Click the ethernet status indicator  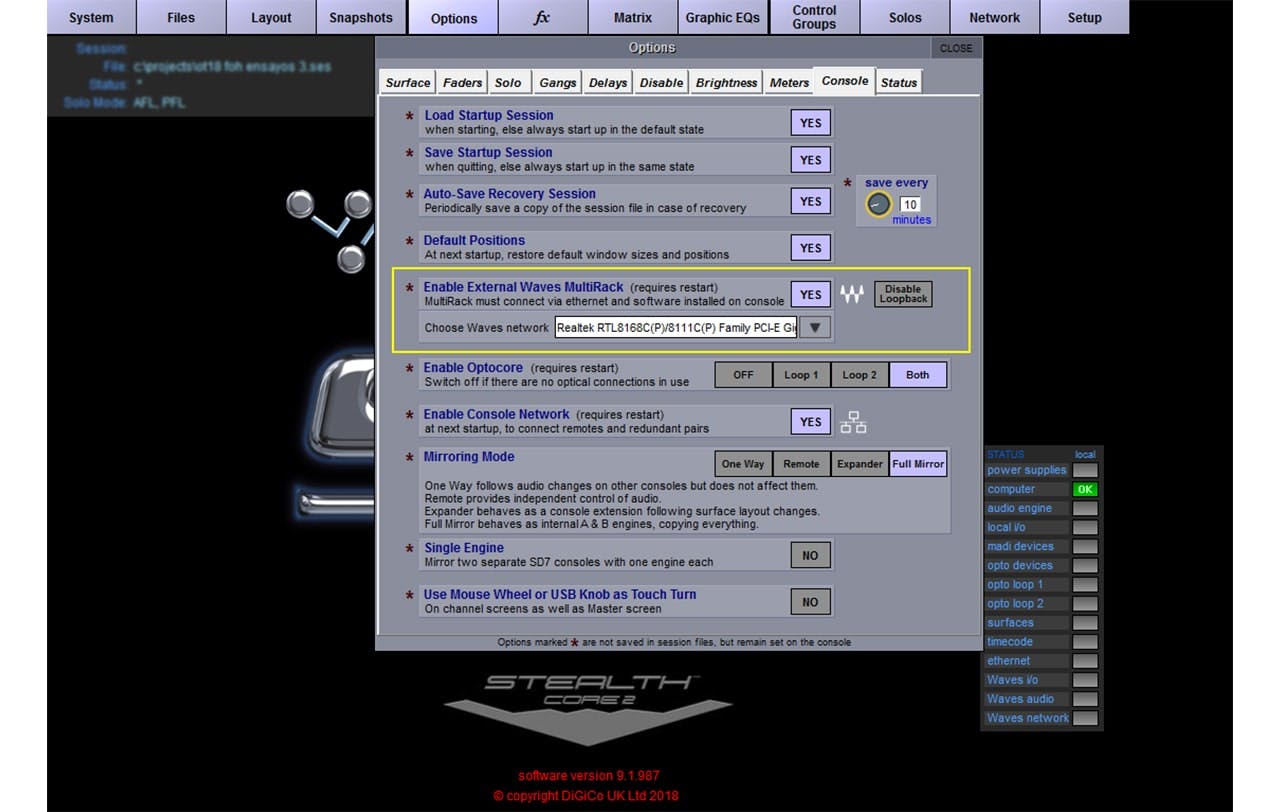tap(1085, 661)
